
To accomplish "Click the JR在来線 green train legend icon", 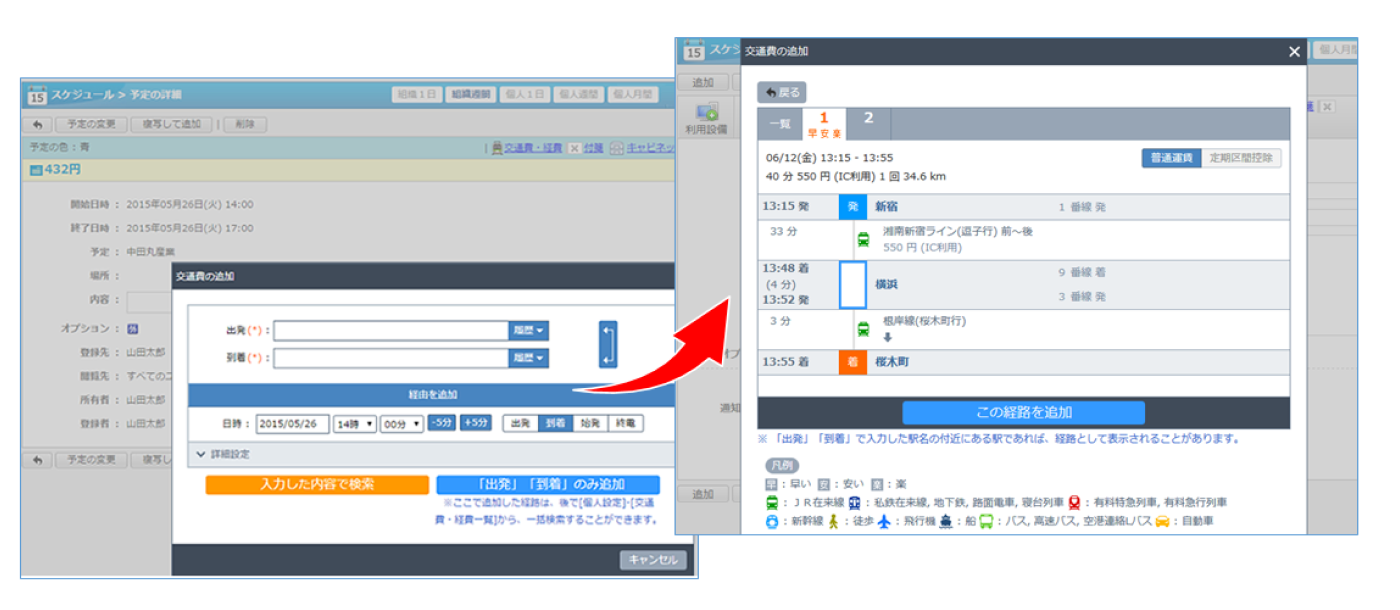I will [772, 503].
